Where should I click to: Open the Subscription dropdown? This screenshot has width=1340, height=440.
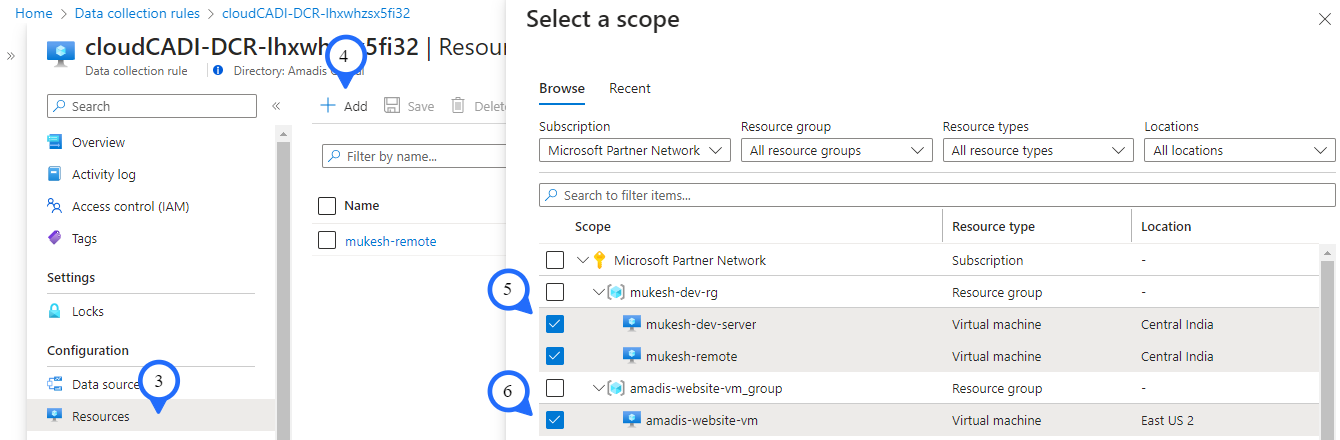click(x=634, y=150)
